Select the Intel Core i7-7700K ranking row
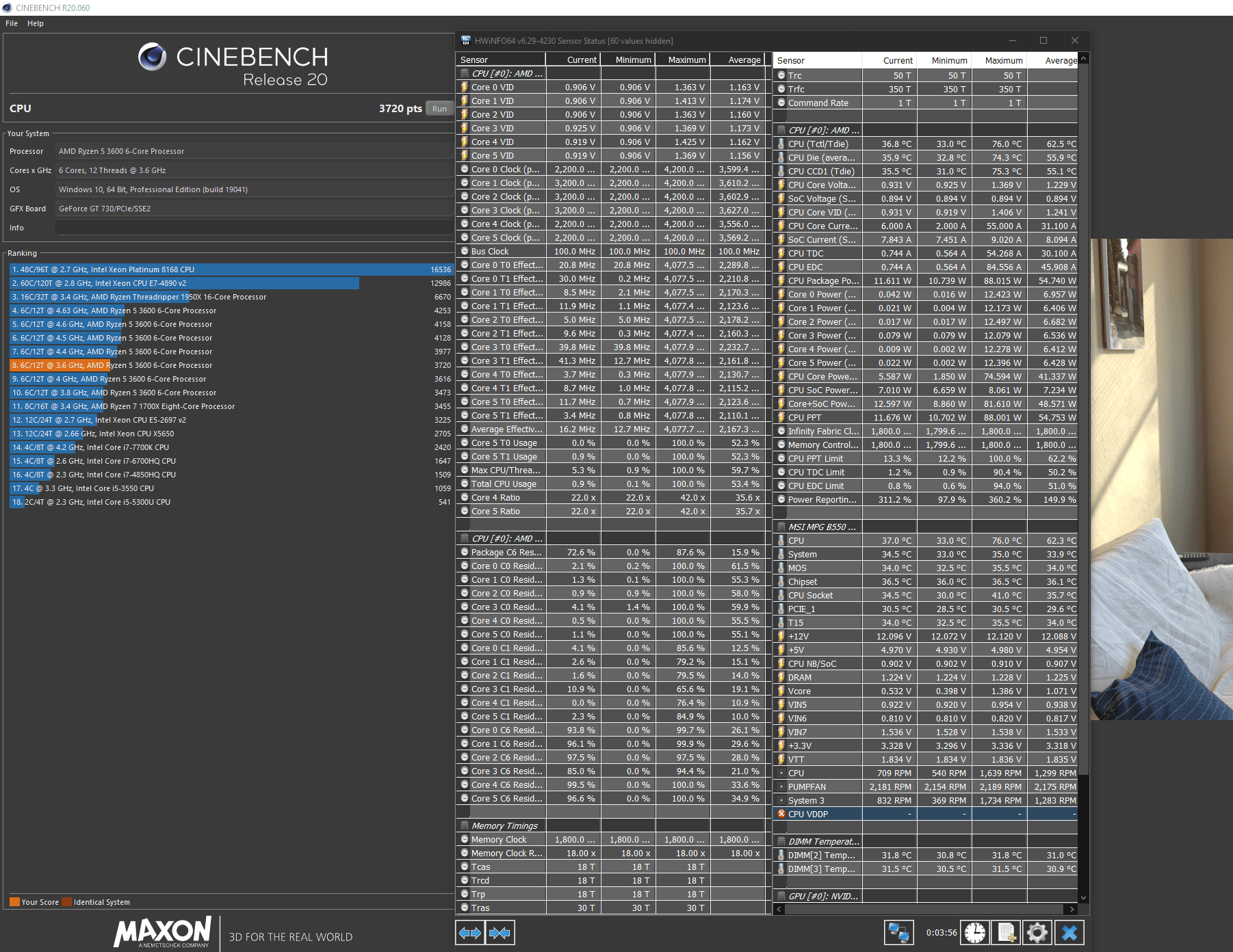Viewport: 1233px width, 952px height. click(x=231, y=447)
